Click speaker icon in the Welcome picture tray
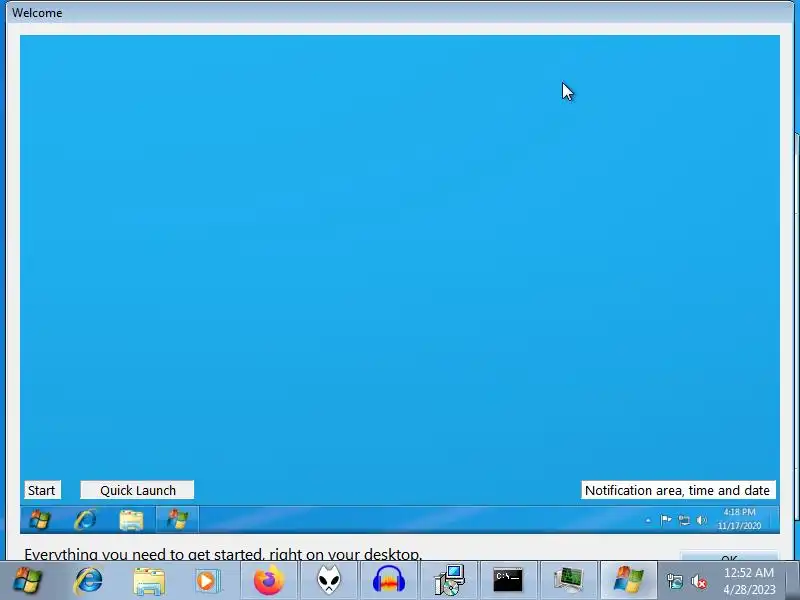The width and height of the screenshot is (800, 600). 702,520
